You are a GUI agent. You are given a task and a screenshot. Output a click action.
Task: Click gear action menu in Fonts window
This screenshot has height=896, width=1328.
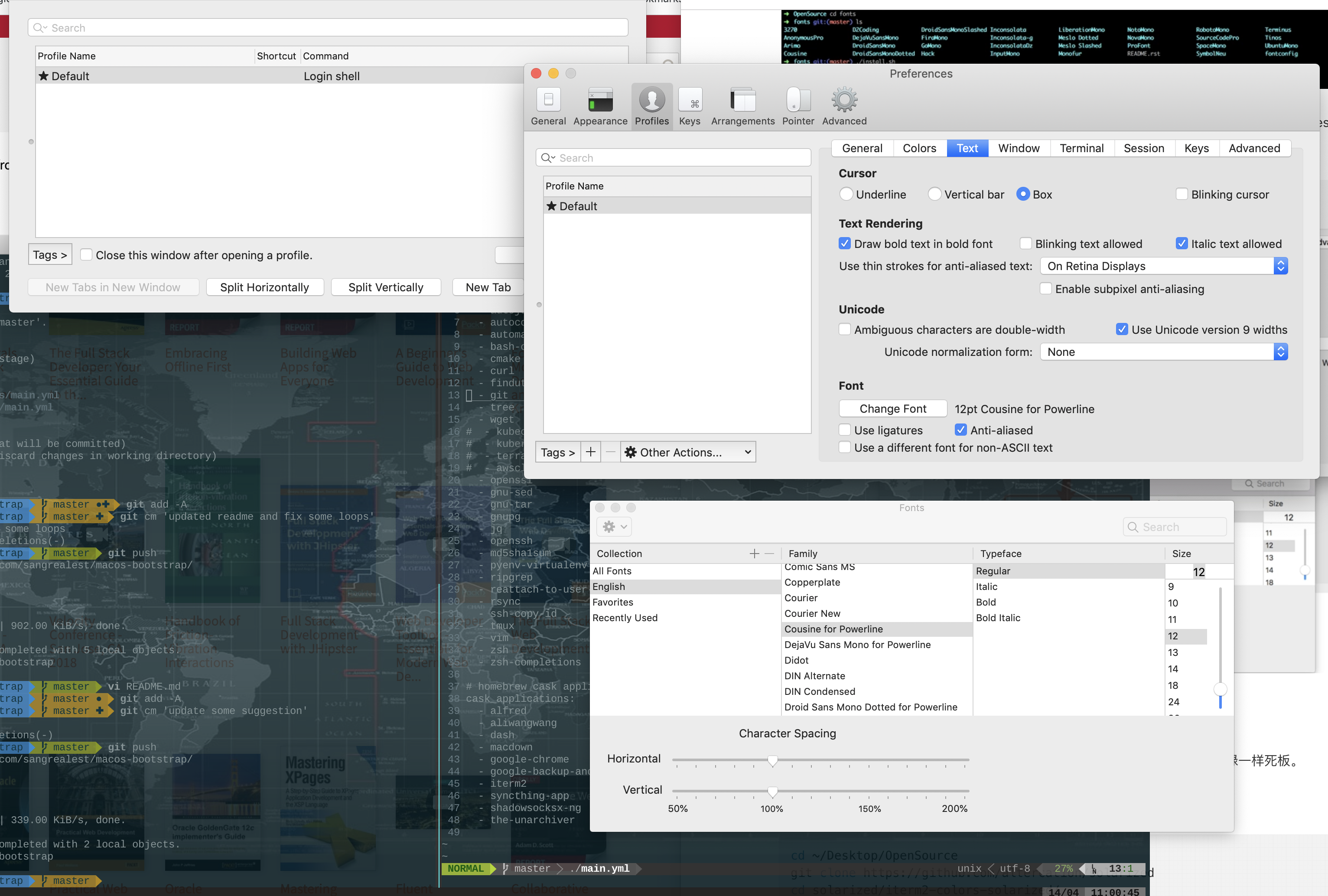pos(614,526)
